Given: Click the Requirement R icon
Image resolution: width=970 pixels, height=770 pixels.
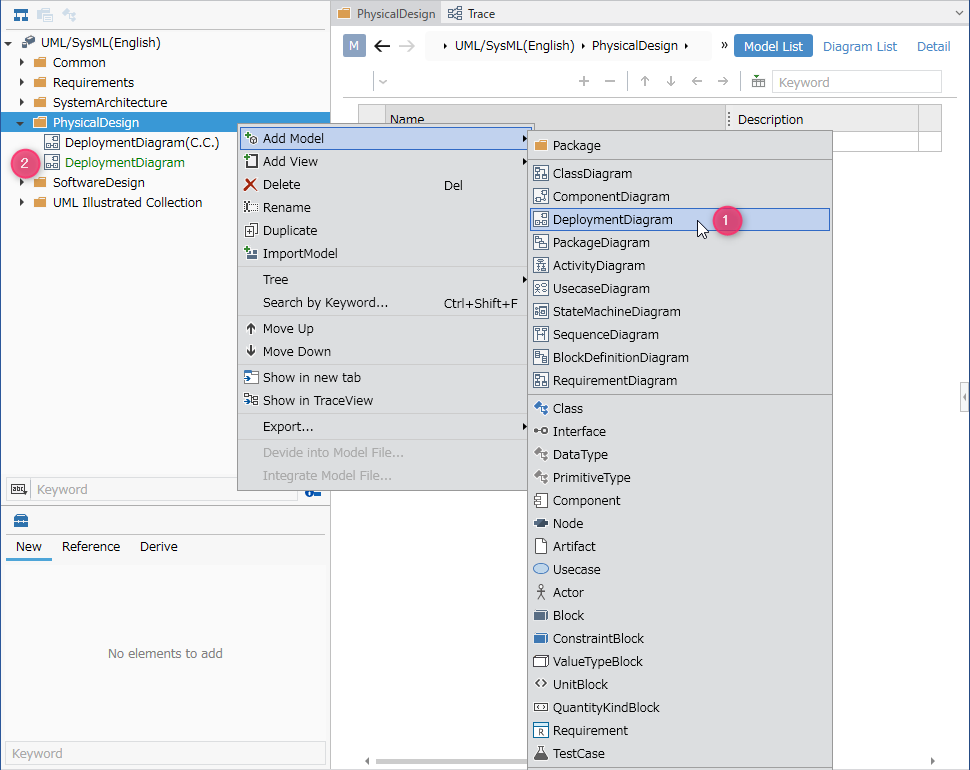Looking at the screenshot, I should point(541,730).
